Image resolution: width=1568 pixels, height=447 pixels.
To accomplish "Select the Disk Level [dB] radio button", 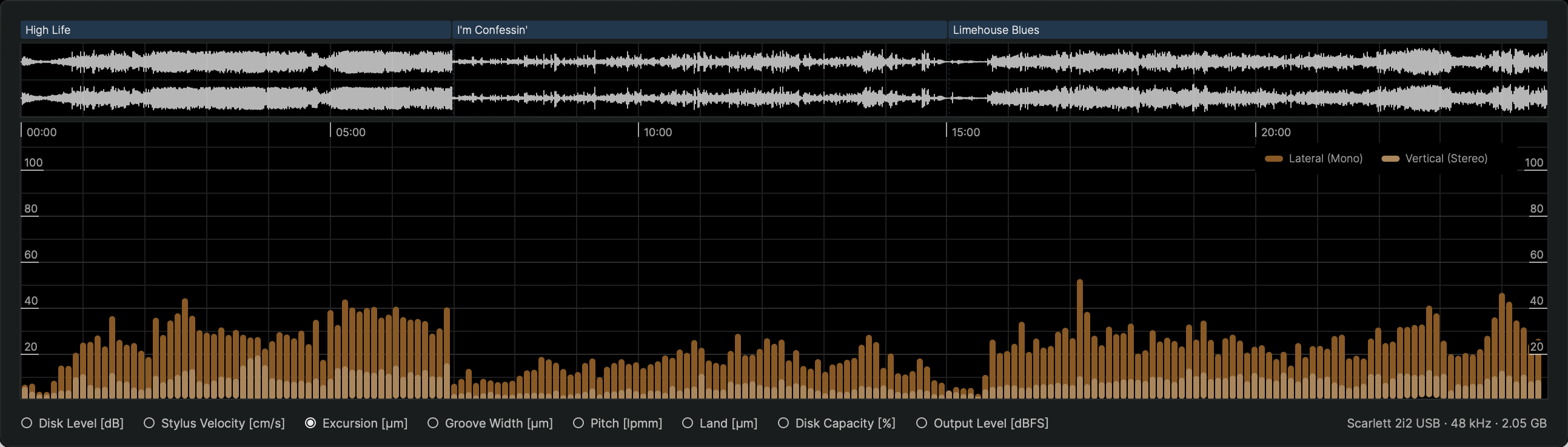I will pos(27,423).
